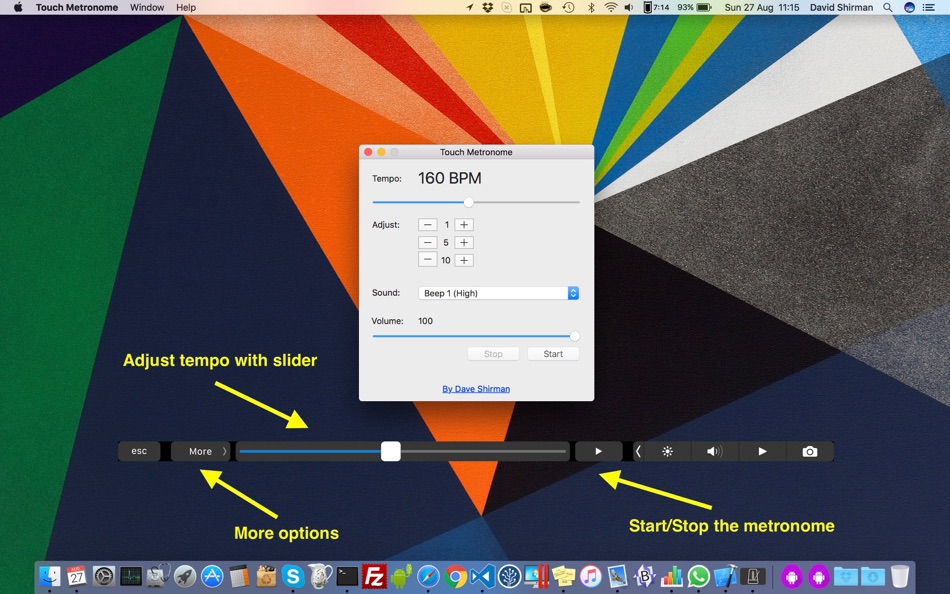Viewport: 950px width, 594px height.
Task: Launch FileZilla from the Dock
Action: 374,576
